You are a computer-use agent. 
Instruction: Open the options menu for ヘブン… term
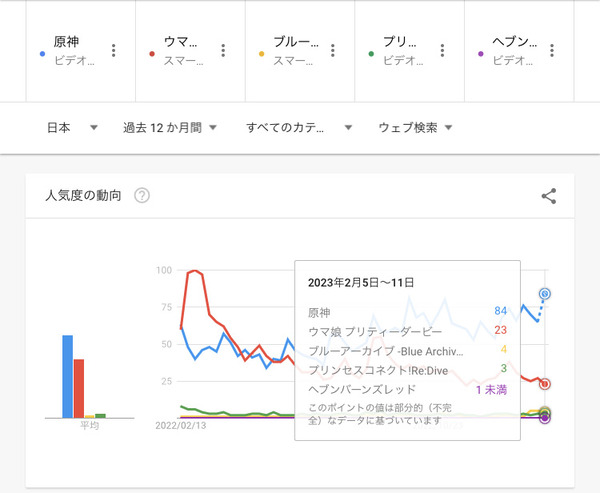tap(552, 51)
